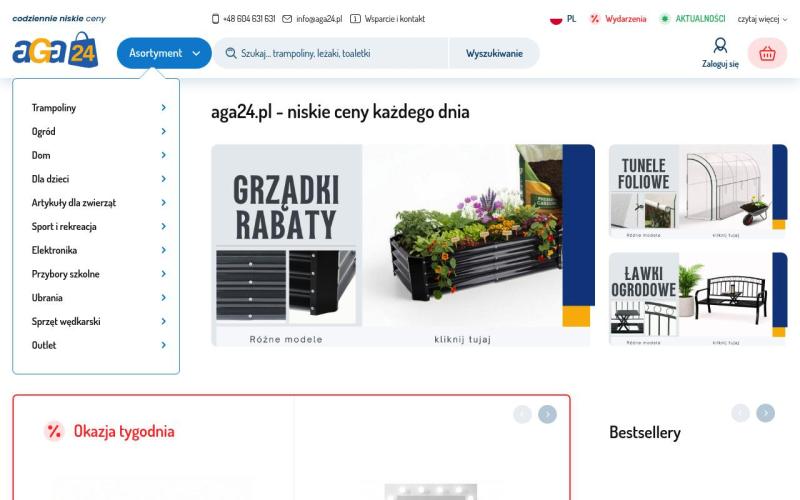Click the magnifier icon in search bar
This screenshot has width=800, height=500.
click(231, 53)
